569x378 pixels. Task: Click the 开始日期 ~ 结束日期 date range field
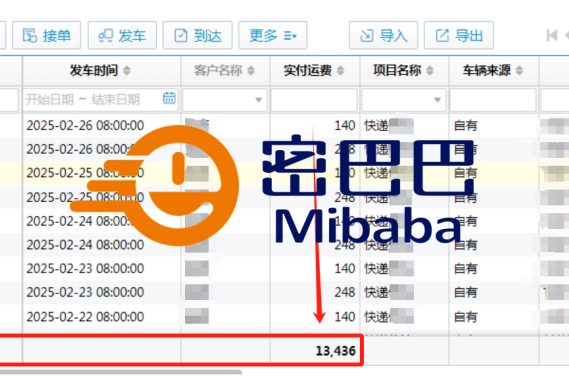click(101, 99)
